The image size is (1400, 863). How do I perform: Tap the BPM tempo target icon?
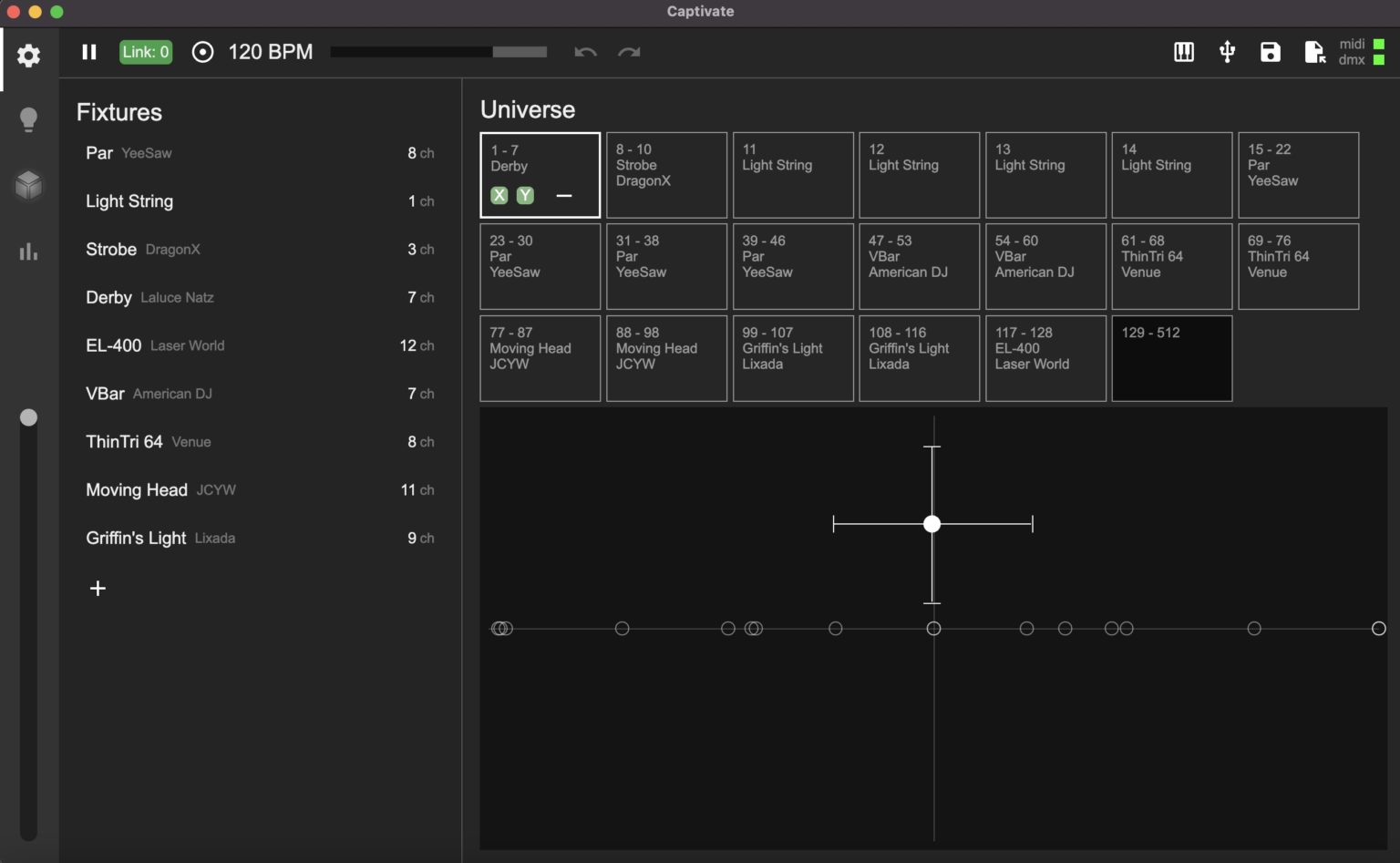pyautogui.click(x=202, y=52)
